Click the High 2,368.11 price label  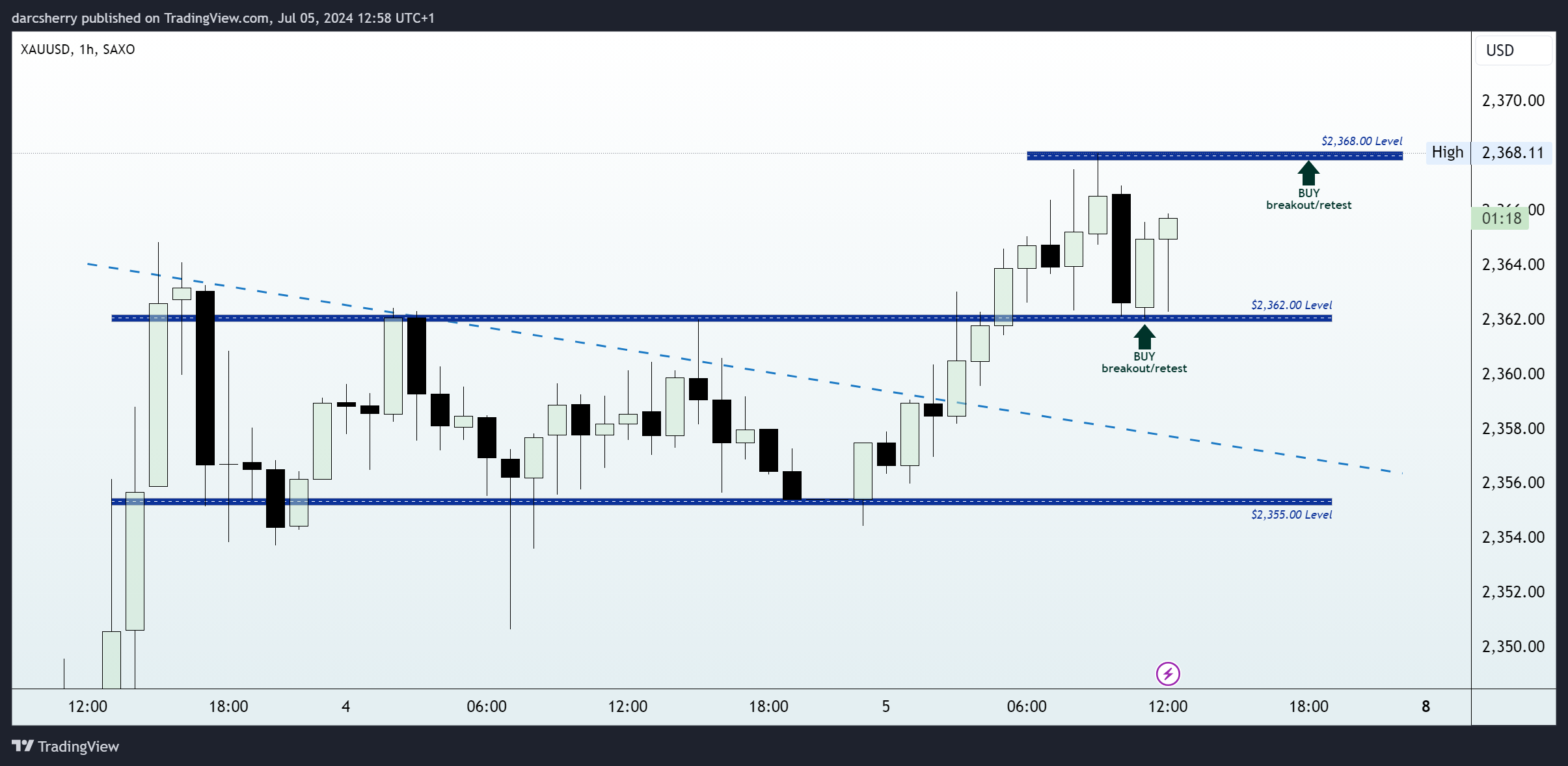click(x=1489, y=152)
